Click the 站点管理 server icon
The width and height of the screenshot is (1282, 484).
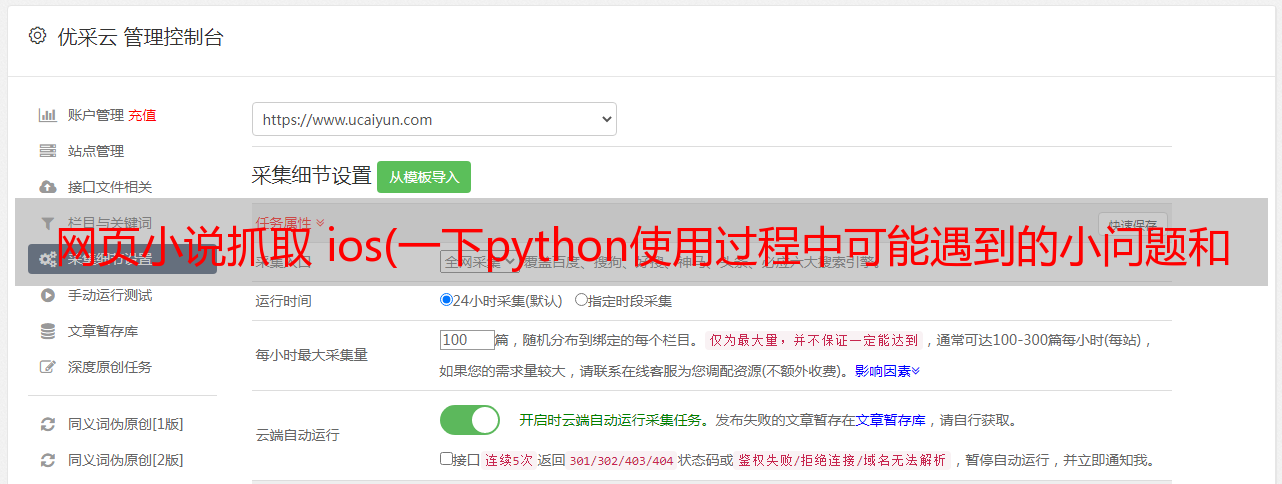47,151
